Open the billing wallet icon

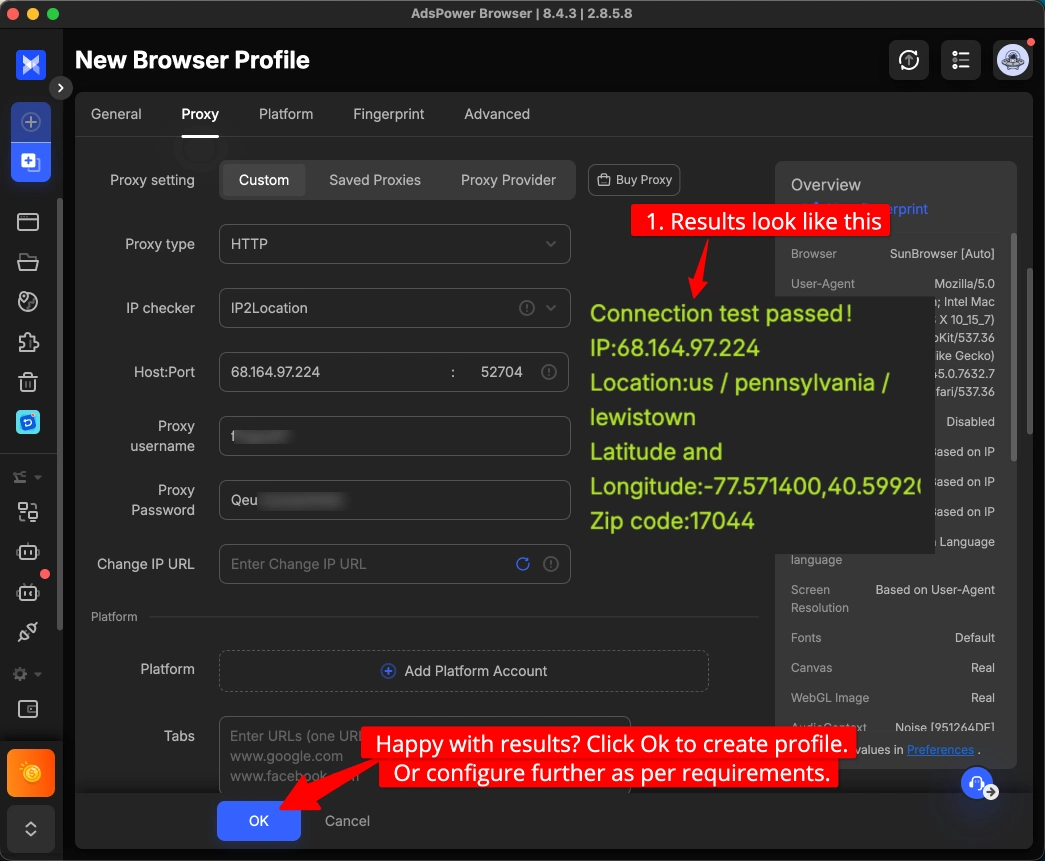pyautogui.click(x=28, y=709)
